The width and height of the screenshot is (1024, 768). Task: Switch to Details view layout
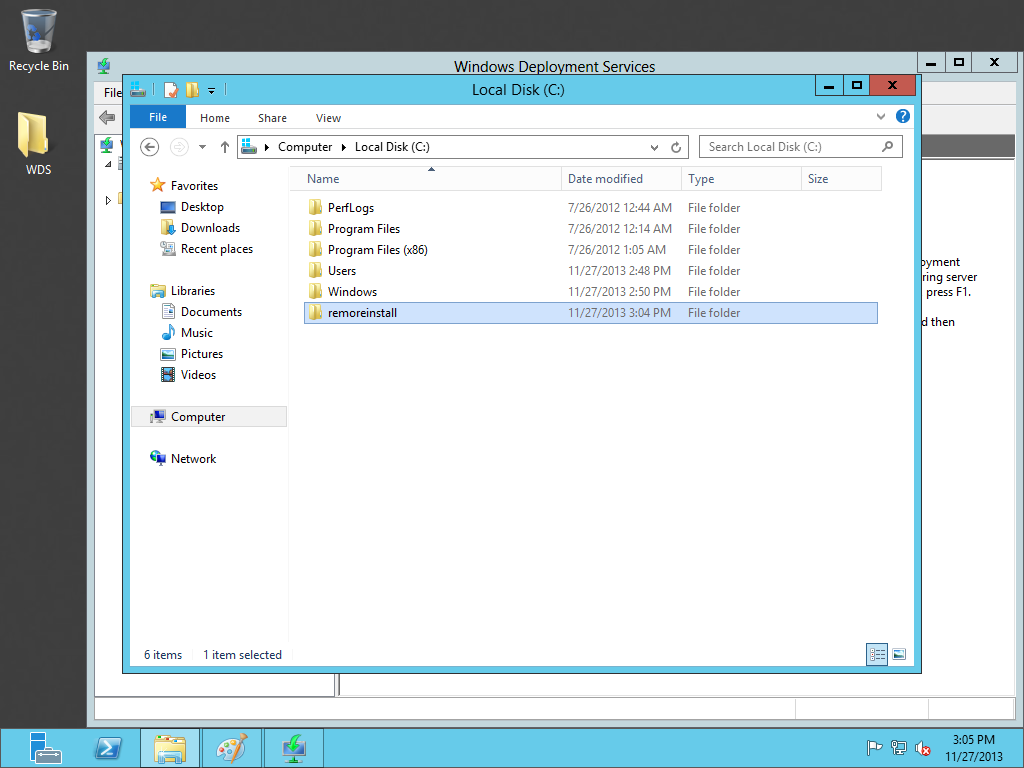(x=877, y=655)
